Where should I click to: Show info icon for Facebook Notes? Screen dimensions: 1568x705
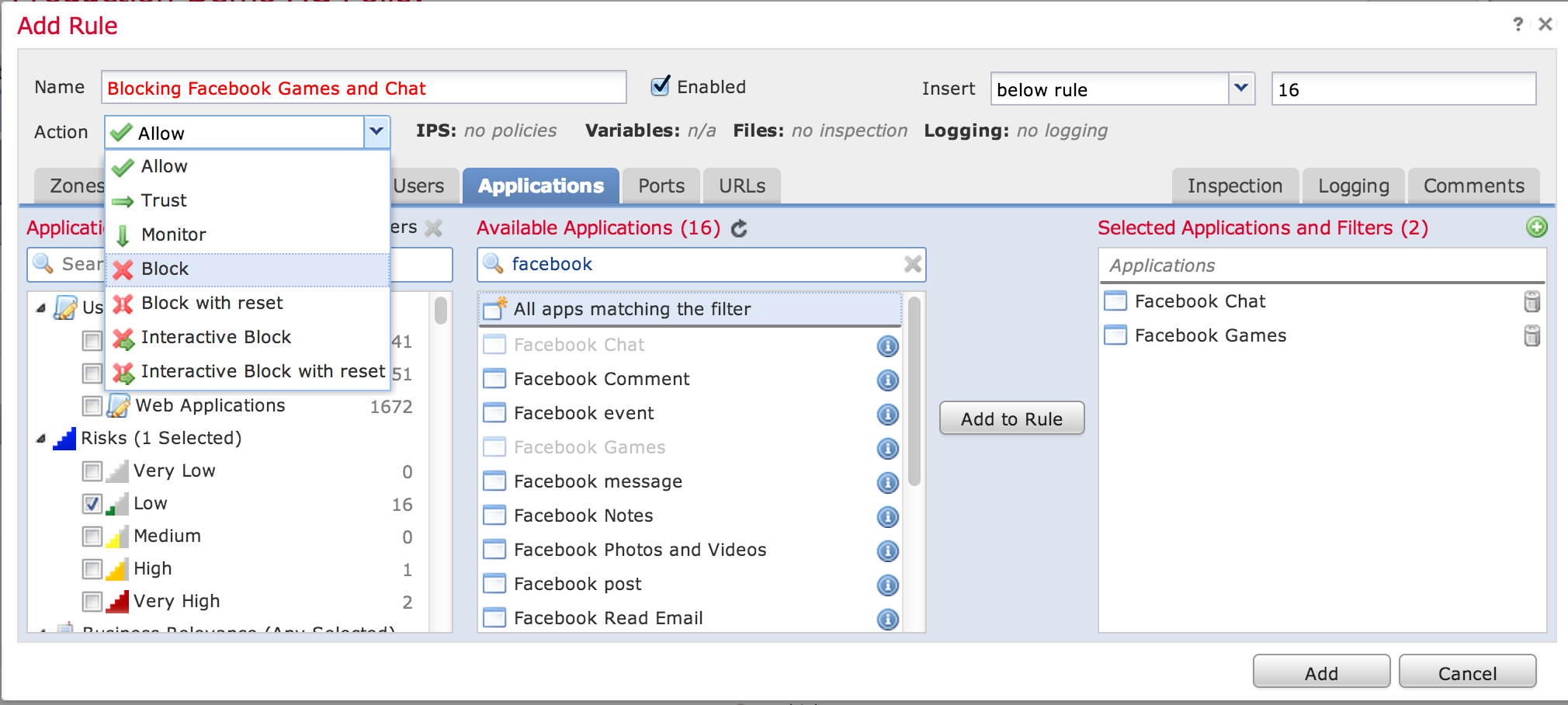(887, 516)
